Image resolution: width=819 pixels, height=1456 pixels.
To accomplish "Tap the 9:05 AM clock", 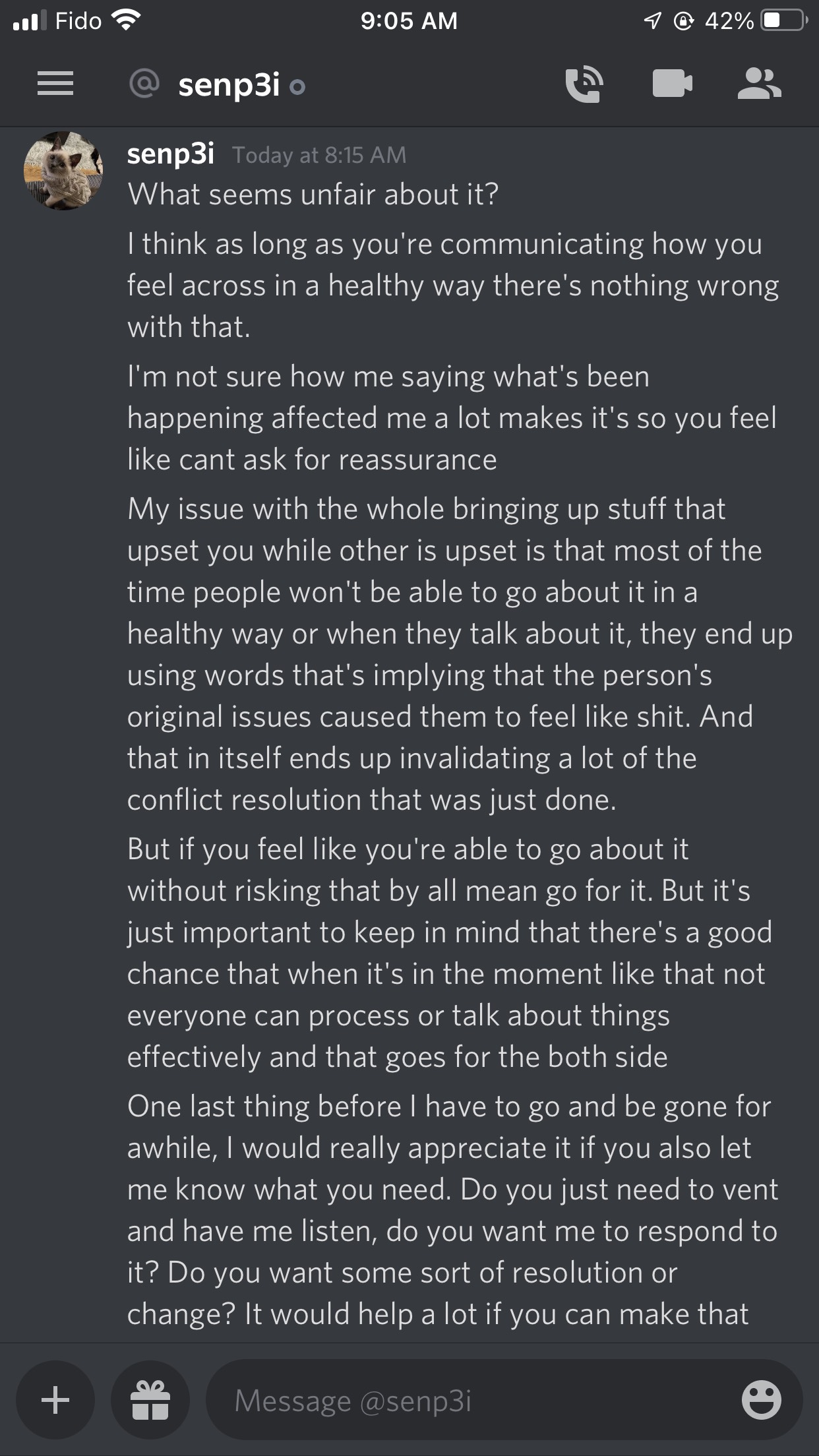I will point(409,21).
